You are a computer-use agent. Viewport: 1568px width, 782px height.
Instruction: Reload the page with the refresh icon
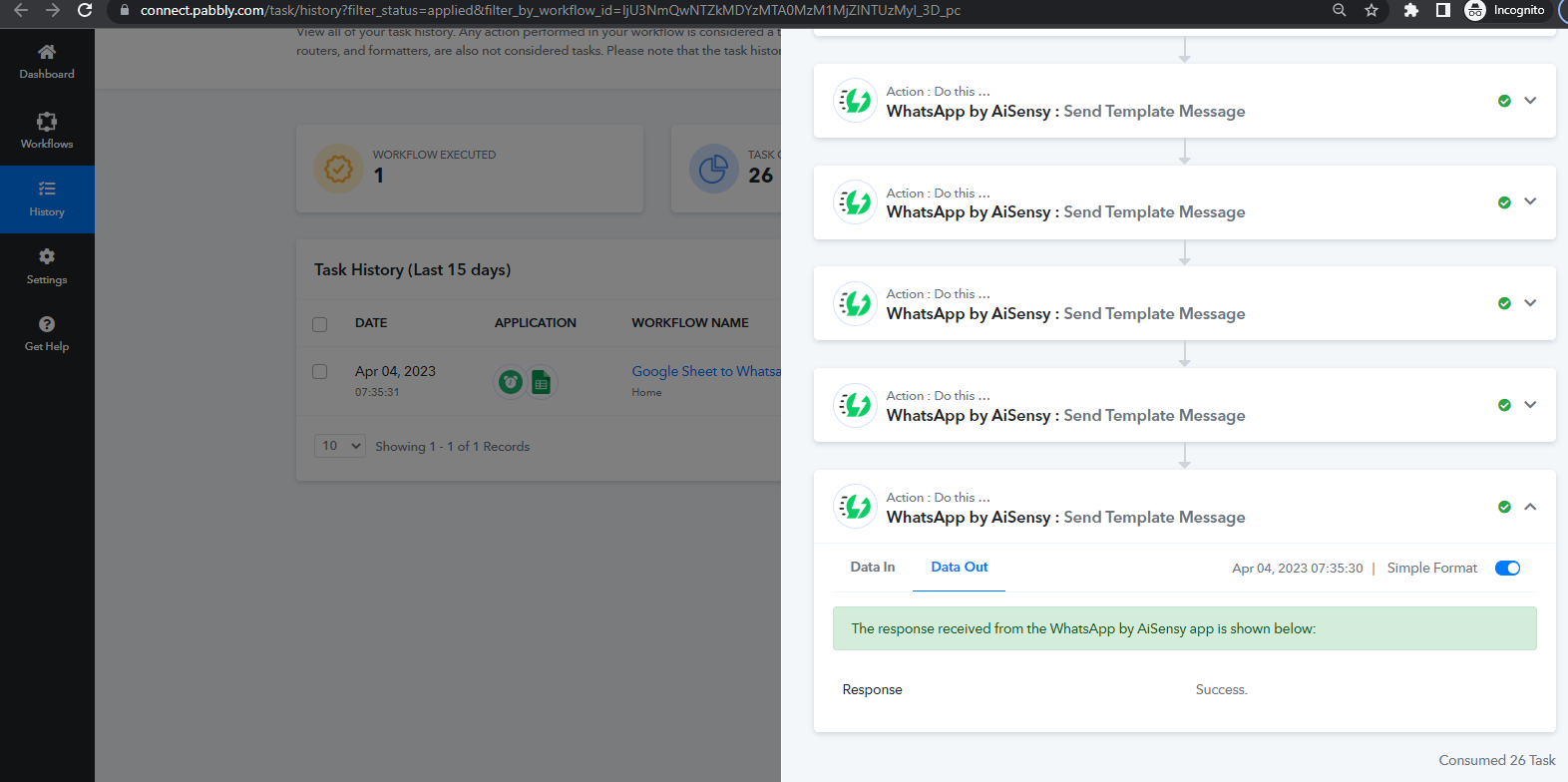[85, 10]
